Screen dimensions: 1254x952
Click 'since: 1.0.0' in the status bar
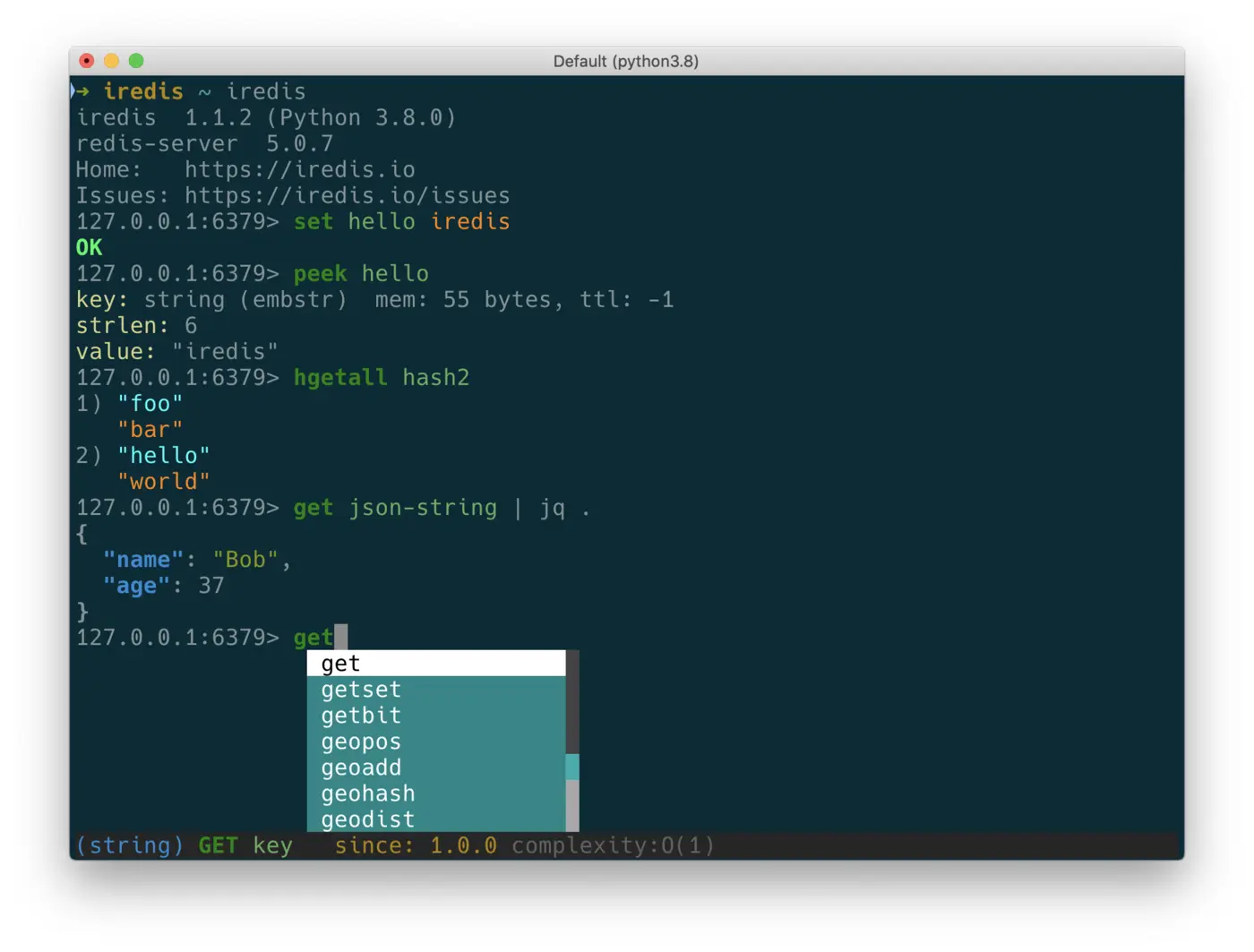416,845
